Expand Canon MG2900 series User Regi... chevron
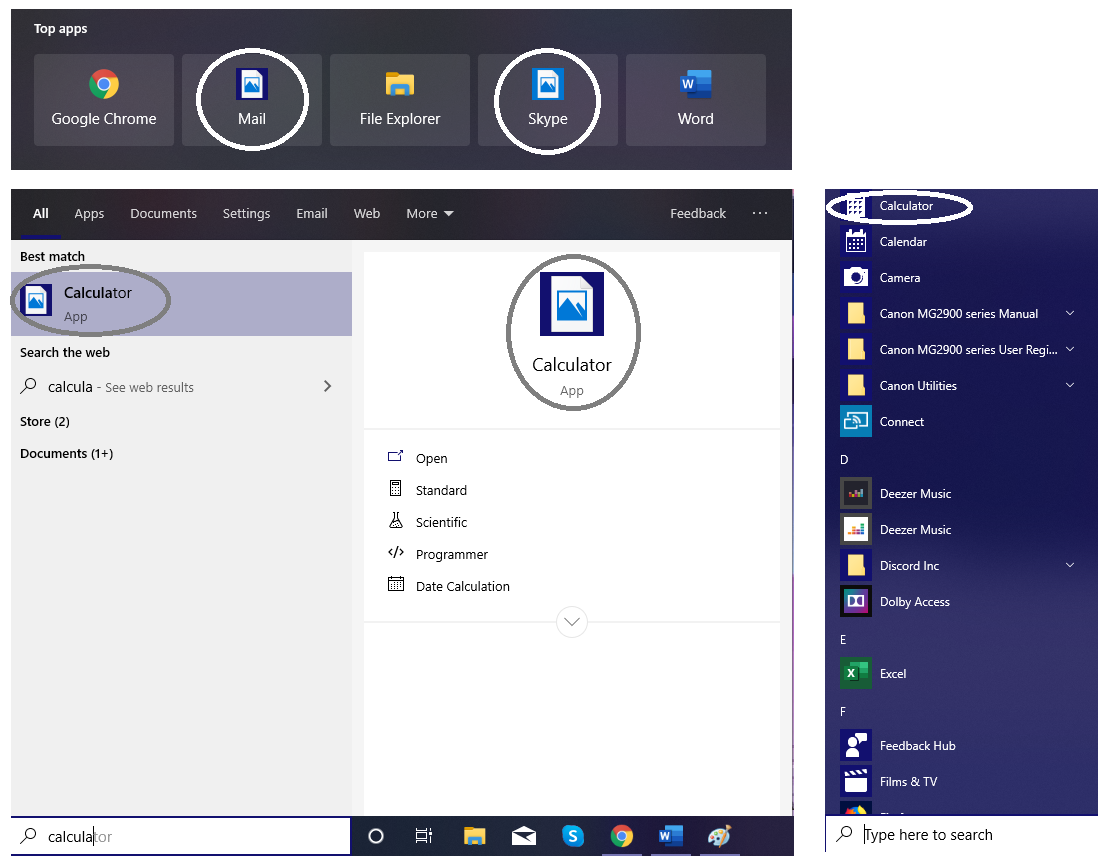Screen dimensions: 1107x857 pos(1070,349)
